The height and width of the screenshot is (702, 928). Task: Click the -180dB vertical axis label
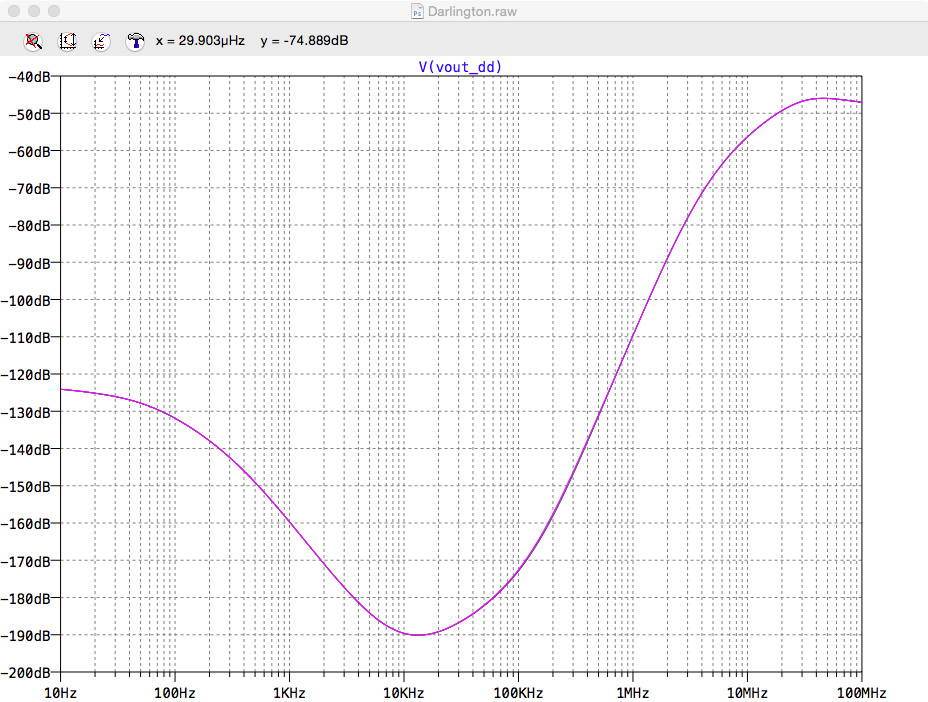(25, 599)
